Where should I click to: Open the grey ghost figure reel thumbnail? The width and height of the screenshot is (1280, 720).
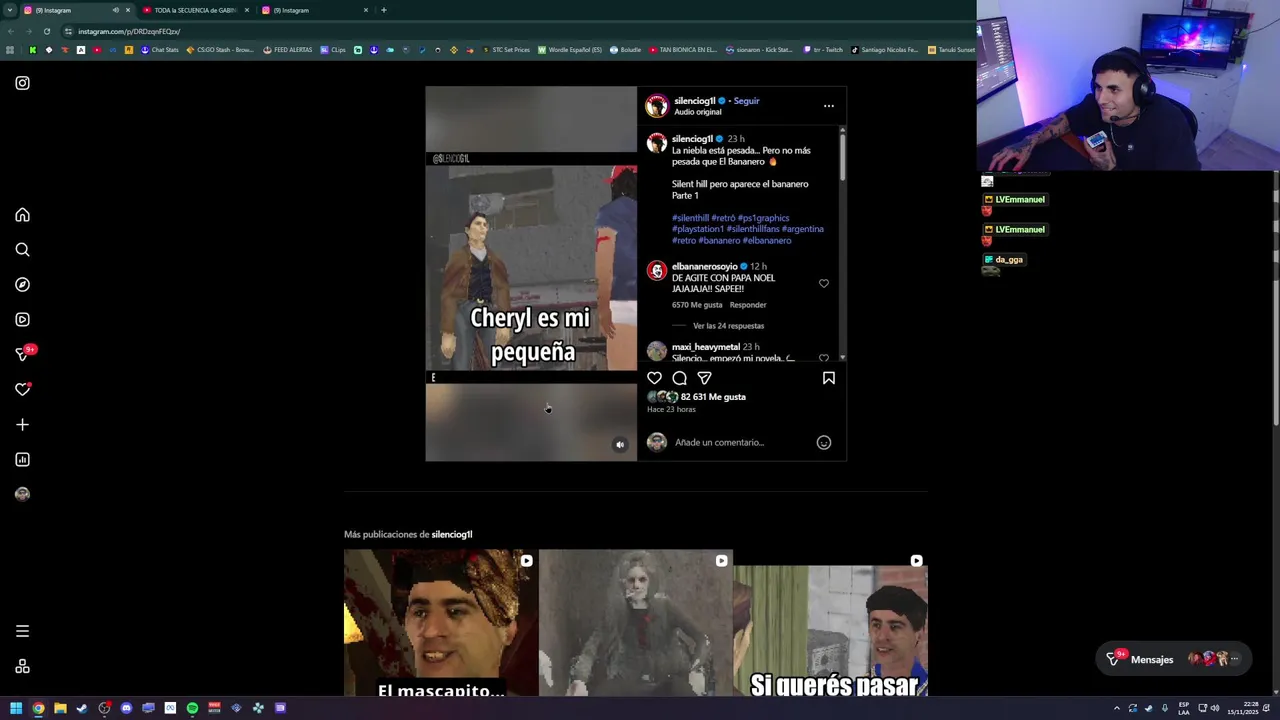[635, 622]
